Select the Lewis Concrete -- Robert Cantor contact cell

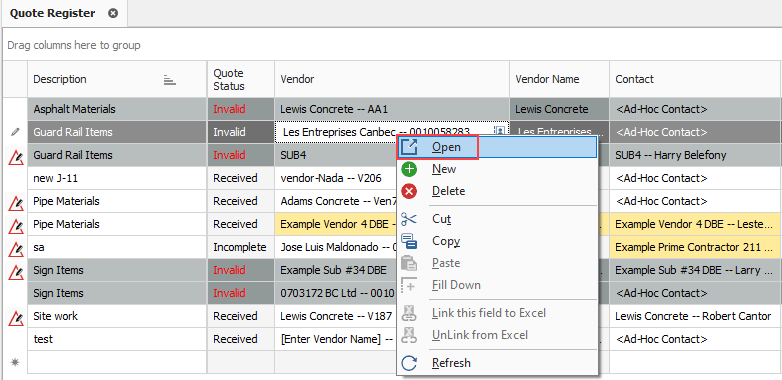pyautogui.click(x=693, y=316)
